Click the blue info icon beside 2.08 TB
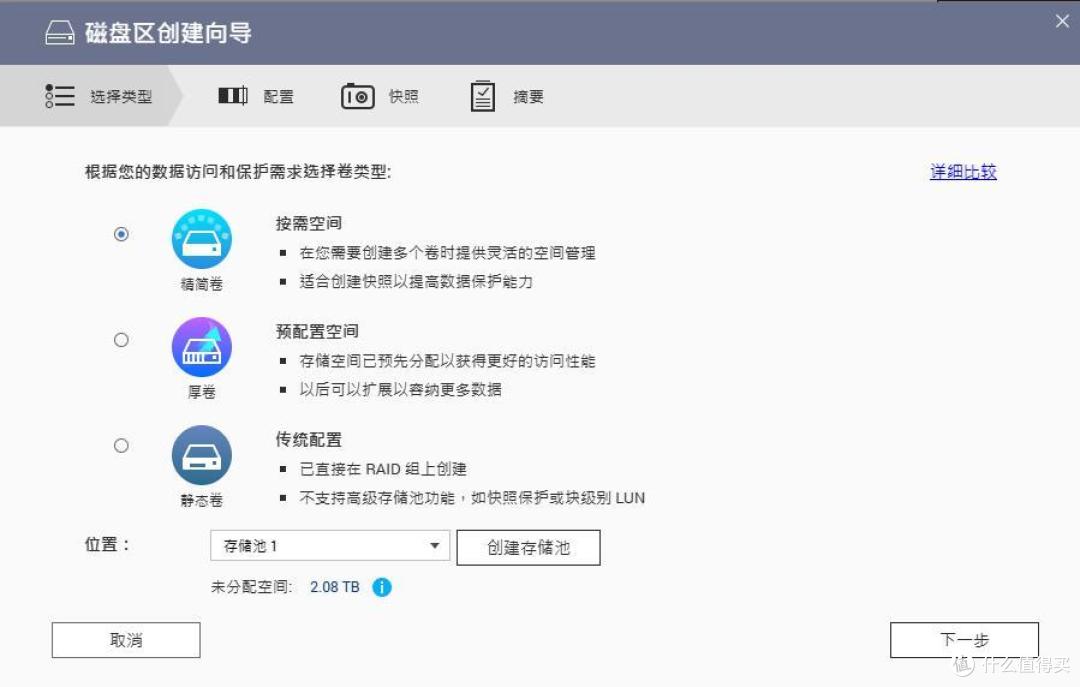The height and width of the screenshot is (687, 1080). (382, 587)
